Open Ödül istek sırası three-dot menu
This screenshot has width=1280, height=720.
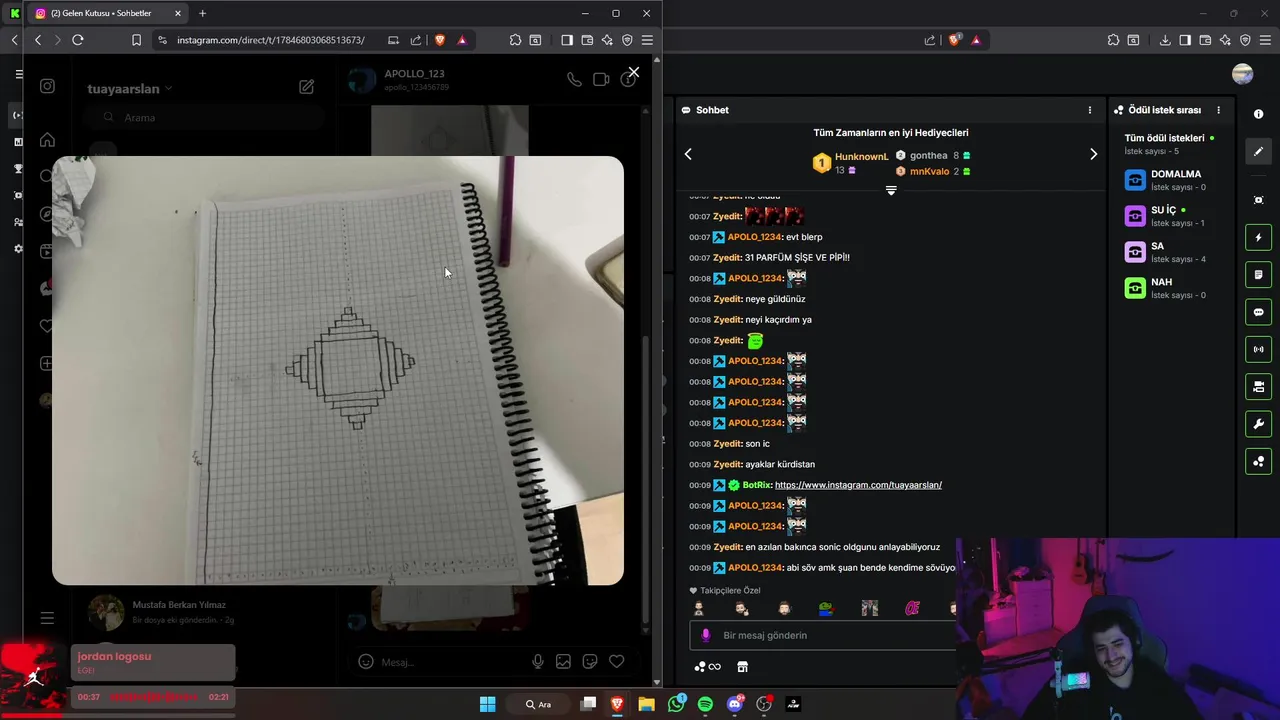(x=1218, y=110)
